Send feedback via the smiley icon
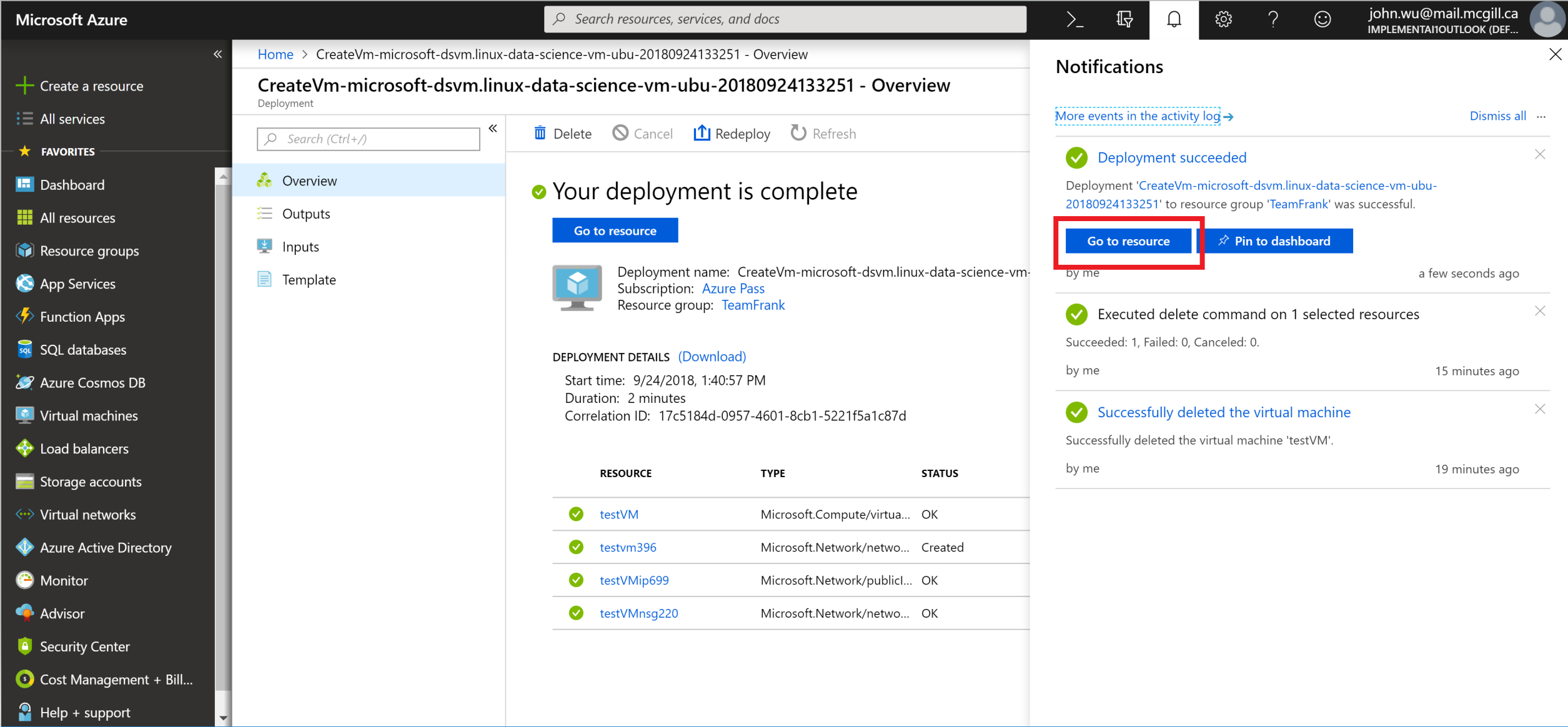The width and height of the screenshot is (1568, 727). (x=1322, y=19)
